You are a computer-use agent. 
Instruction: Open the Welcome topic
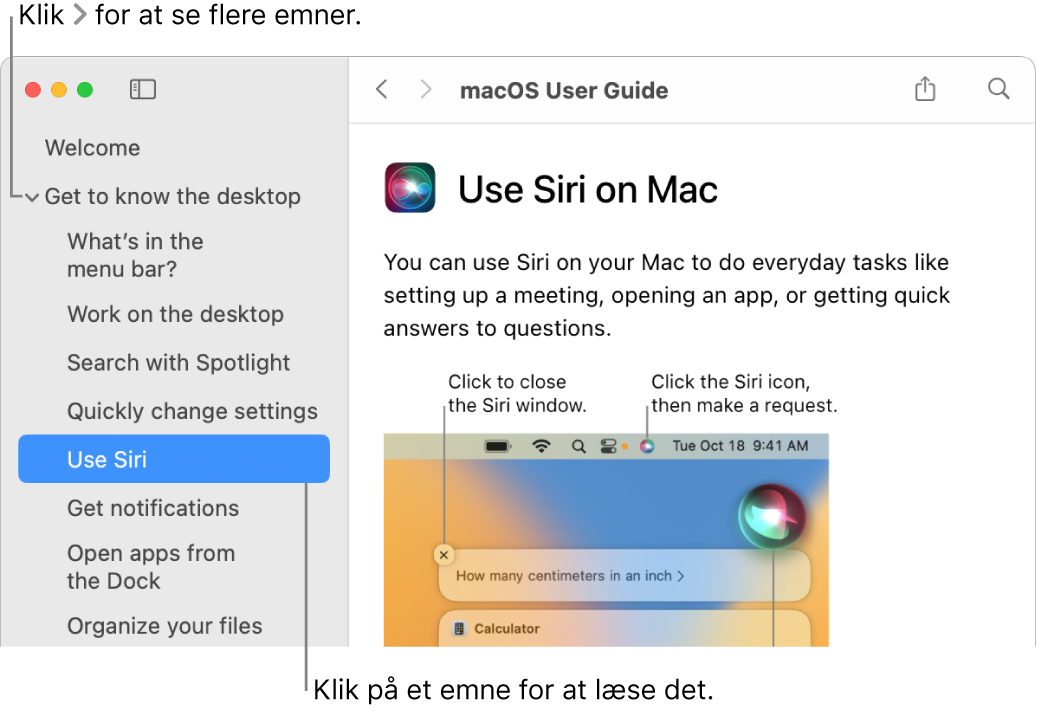tap(93, 147)
